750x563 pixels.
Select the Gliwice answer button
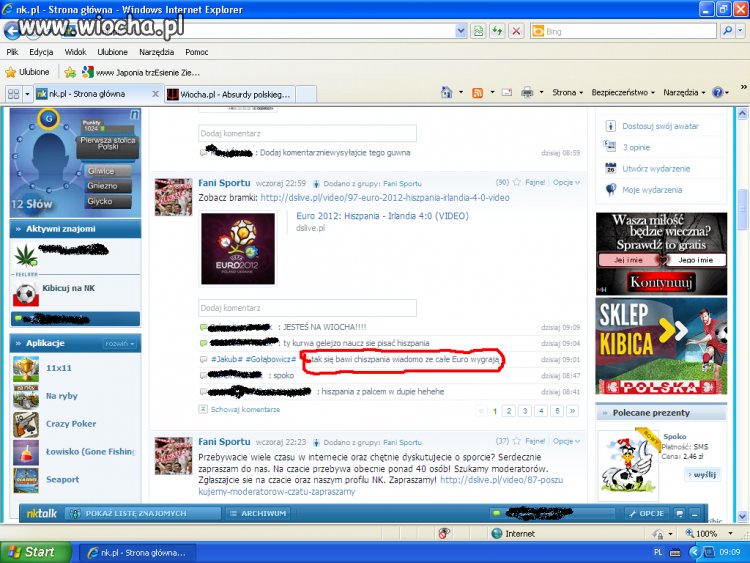(109, 171)
